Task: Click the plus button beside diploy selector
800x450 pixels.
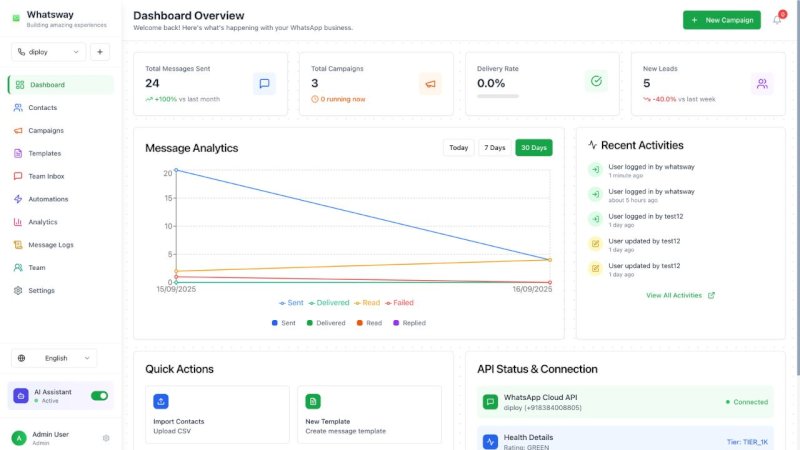Action: click(100, 52)
